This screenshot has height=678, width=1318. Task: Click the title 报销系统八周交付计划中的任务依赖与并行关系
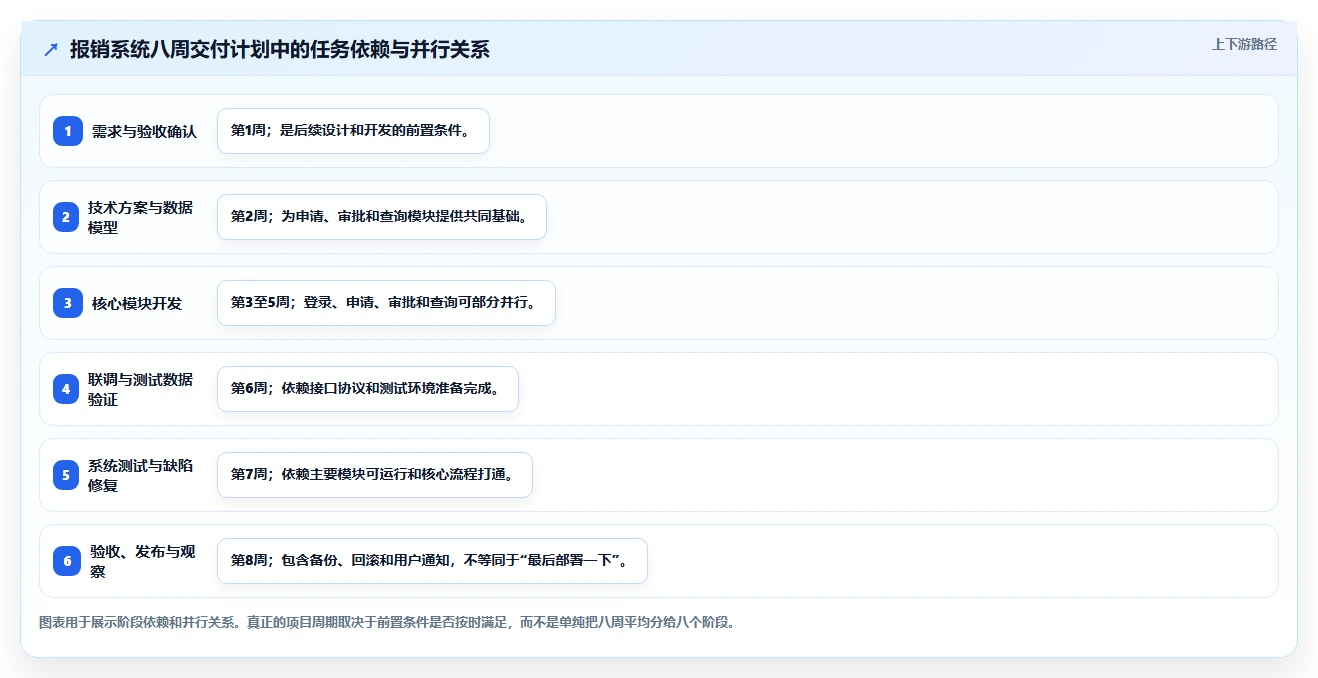click(280, 49)
